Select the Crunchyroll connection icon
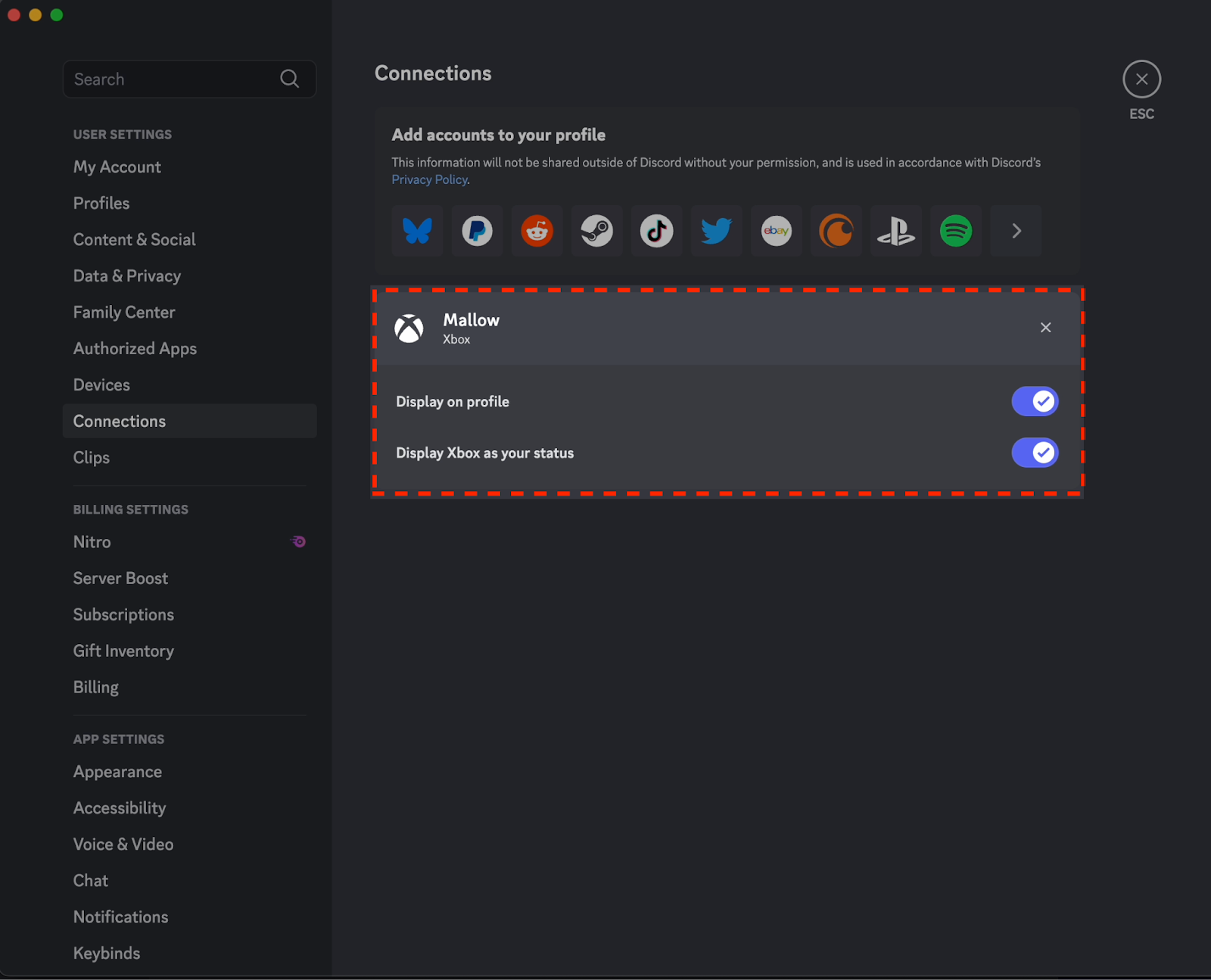The height and width of the screenshot is (980, 1211). pos(836,231)
